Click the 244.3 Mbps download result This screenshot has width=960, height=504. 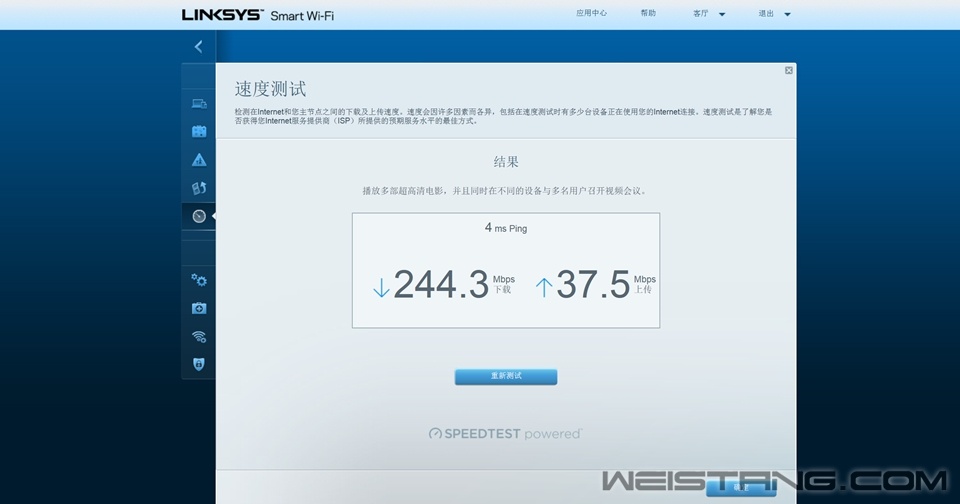[x=441, y=285]
